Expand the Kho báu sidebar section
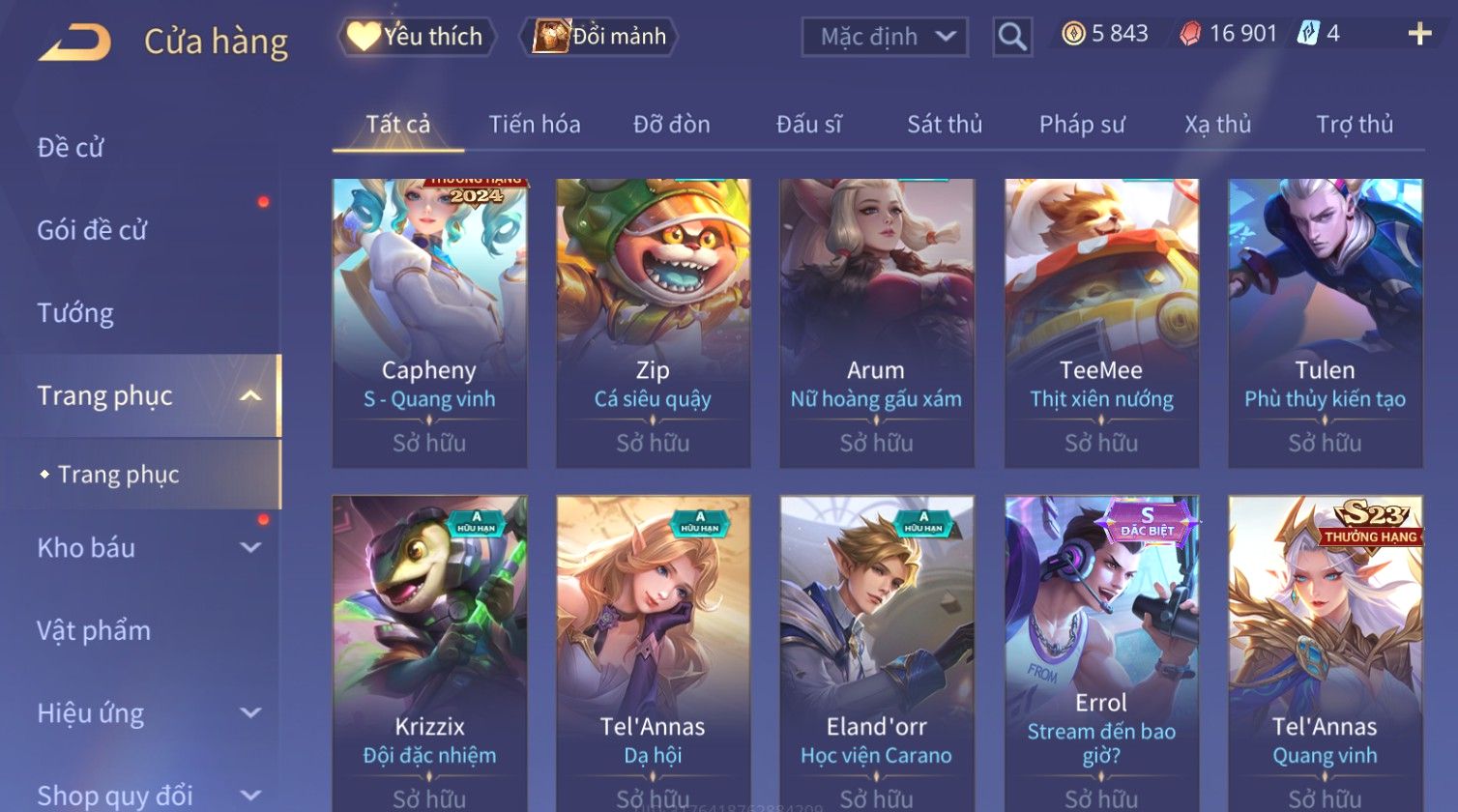This screenshot has height=812, width=1458. [x=250, y=548]
